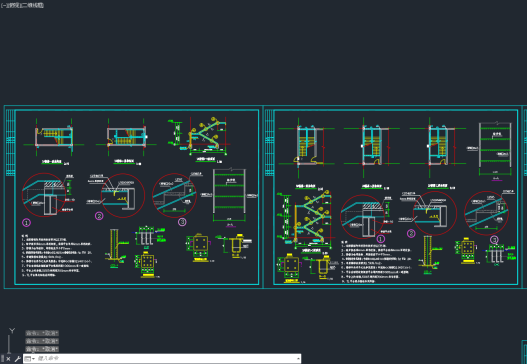Select detail marker ② in left sheet
Image resolution: width=527 pixels, height=364 pixels.
click(x=99, y=216)
